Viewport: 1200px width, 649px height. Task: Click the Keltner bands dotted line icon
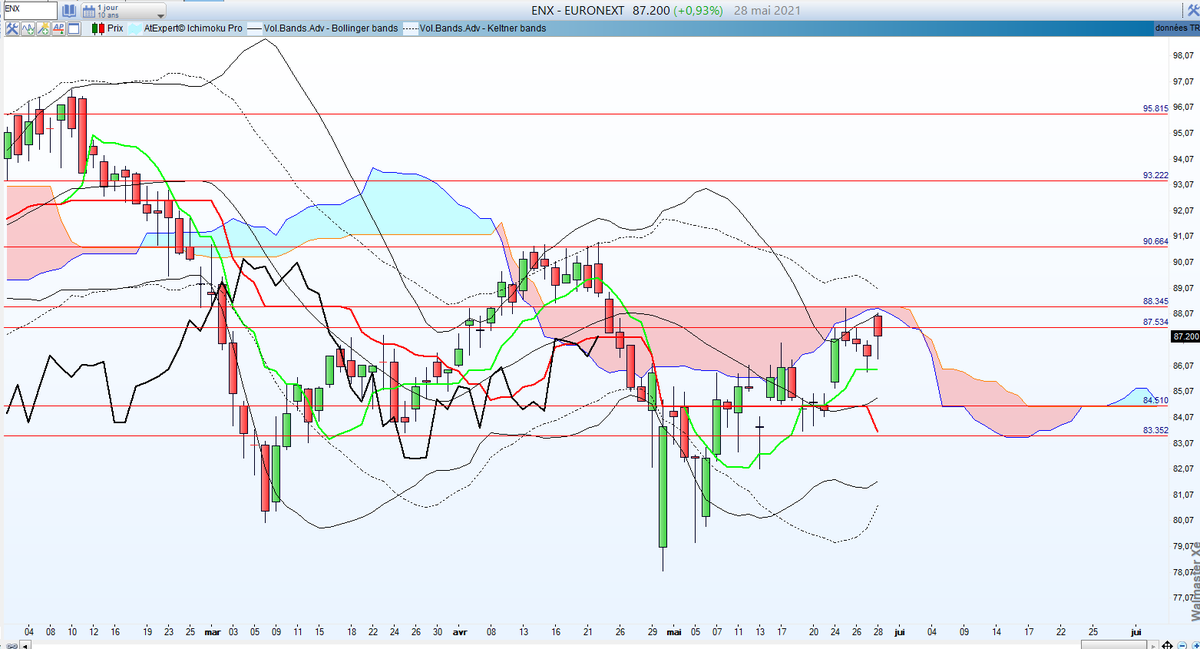[410, 28]
